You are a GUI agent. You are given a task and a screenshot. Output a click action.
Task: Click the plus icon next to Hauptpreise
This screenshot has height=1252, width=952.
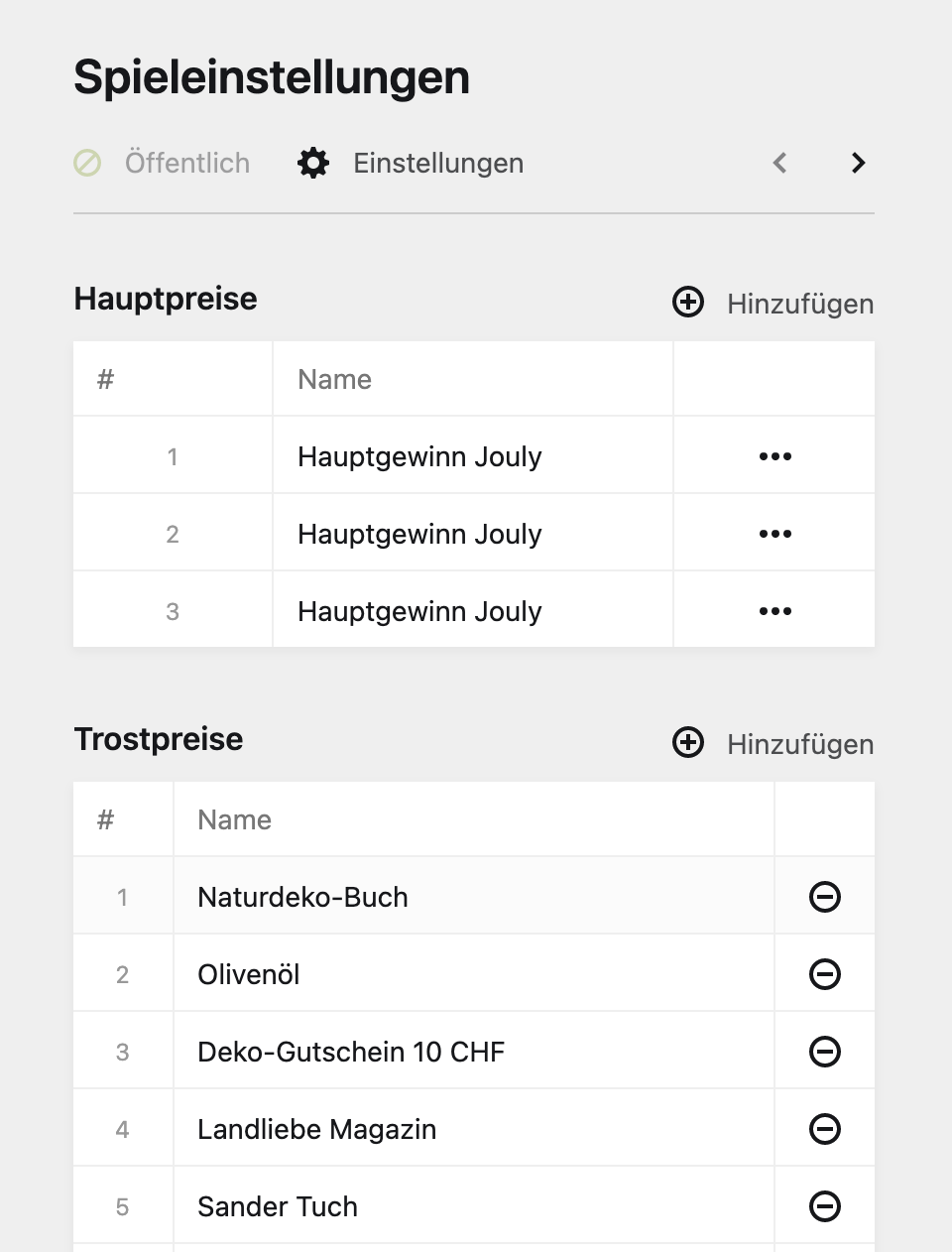click(x=688, y=302)
